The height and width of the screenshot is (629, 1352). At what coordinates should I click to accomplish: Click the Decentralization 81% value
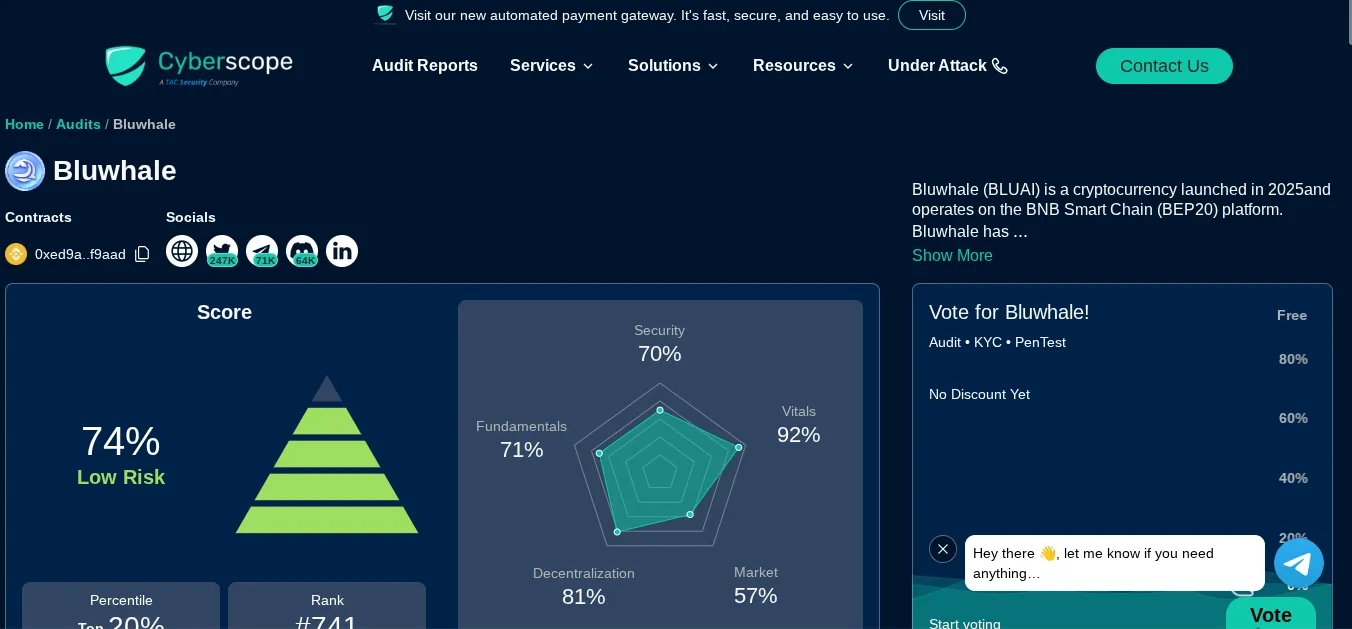click(584, 597)
